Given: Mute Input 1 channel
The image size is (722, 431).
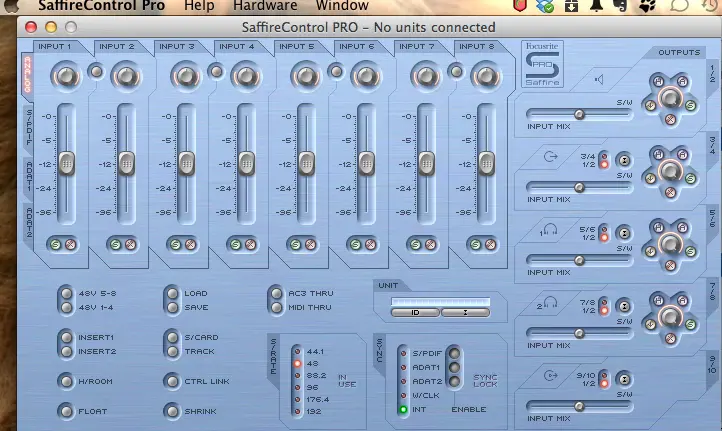Looking at the screenshot, I should point(70,245).
